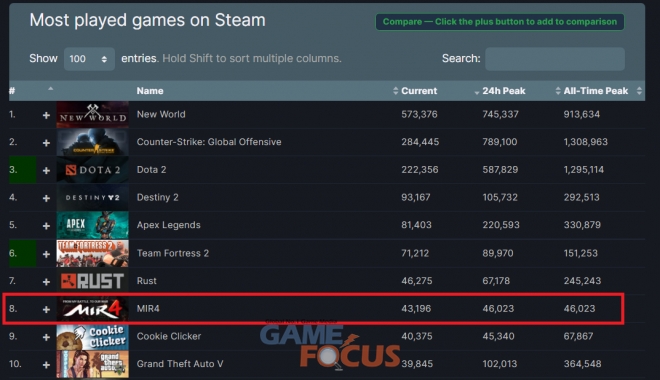
Task: Open the Show entries count dropdown
Action: 89,58
